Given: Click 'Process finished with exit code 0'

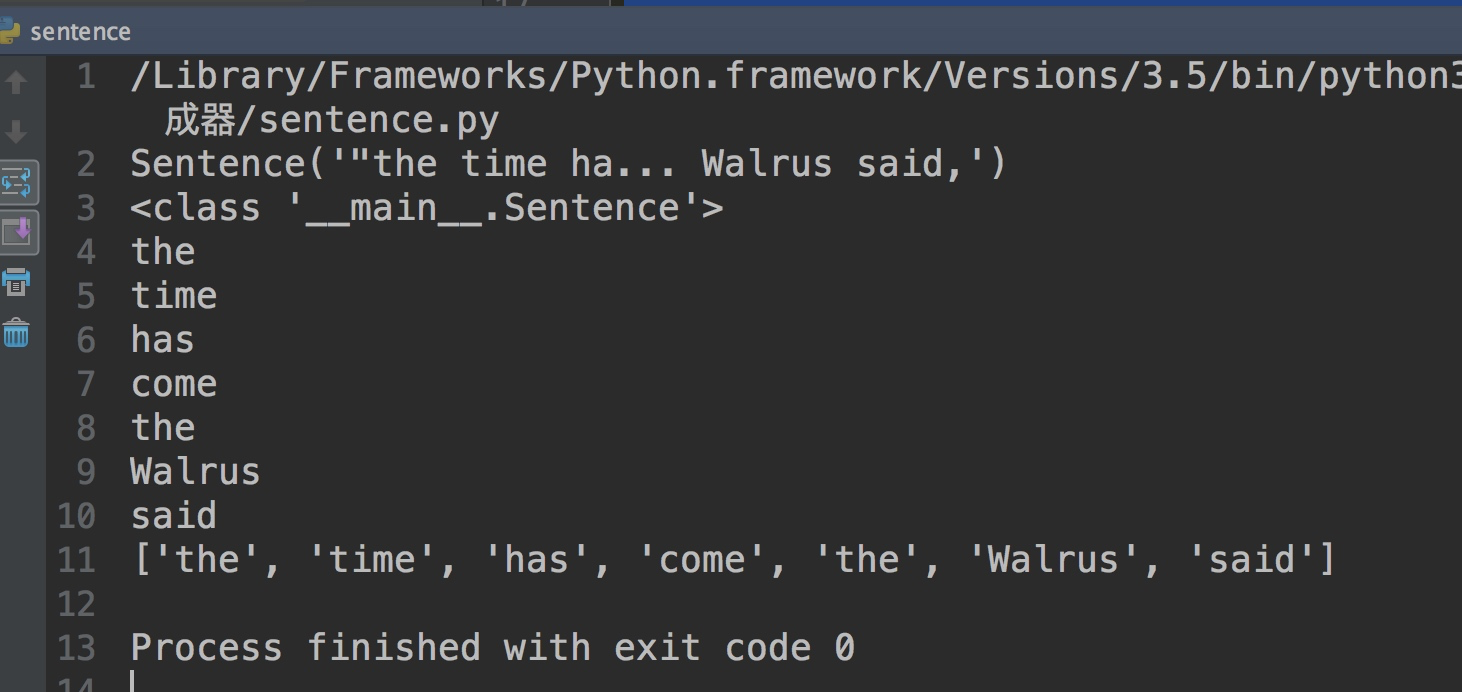Looking at the screenshot, I should coord(492,648).
